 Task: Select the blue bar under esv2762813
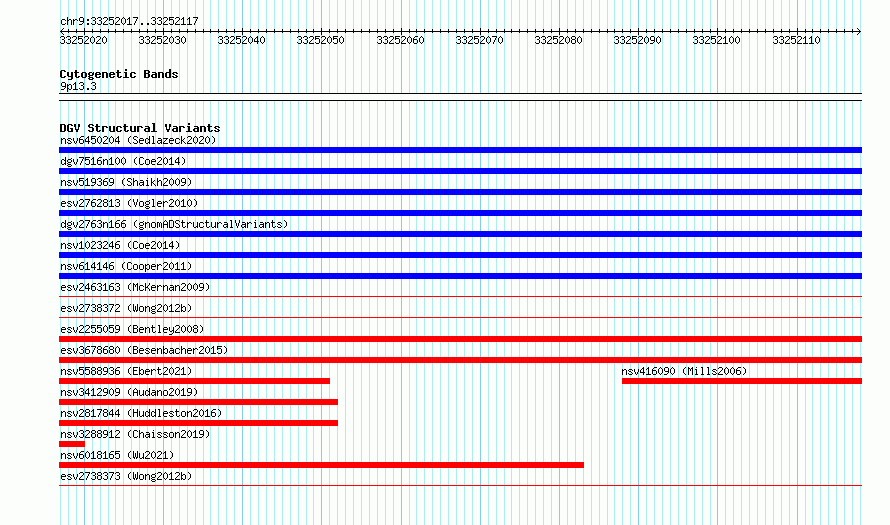[x=460, y=213]
